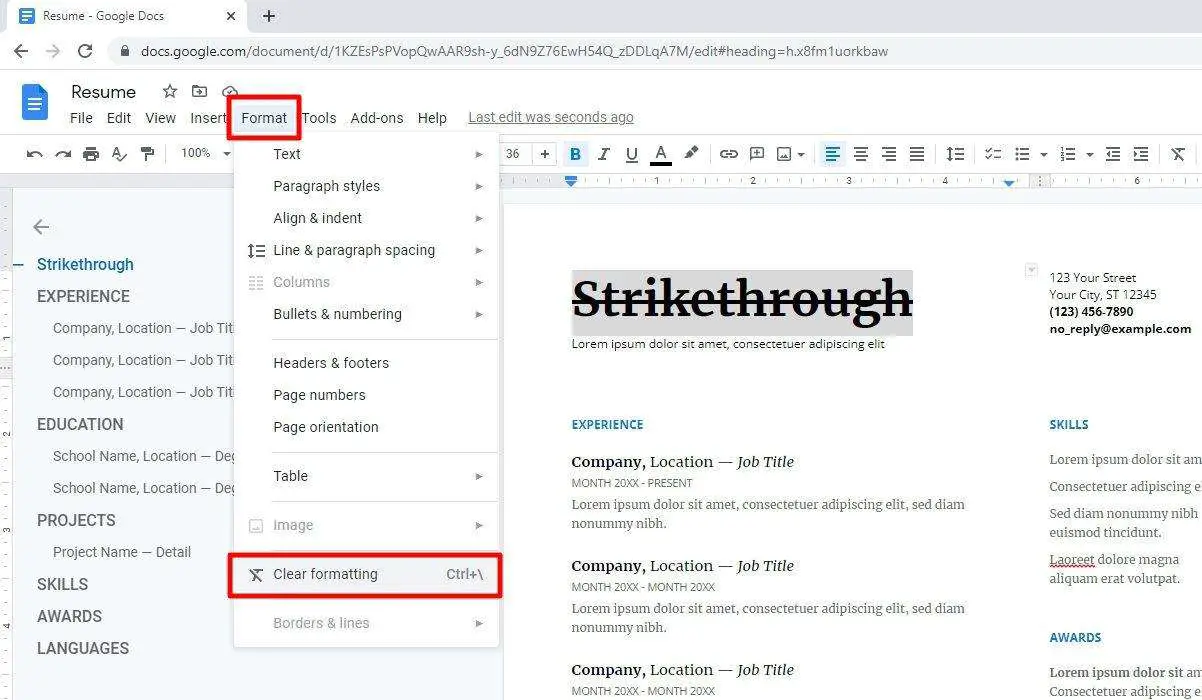Increase font size with plus button
This screenshot has width=1202, height=700.
tap(544, 154)
